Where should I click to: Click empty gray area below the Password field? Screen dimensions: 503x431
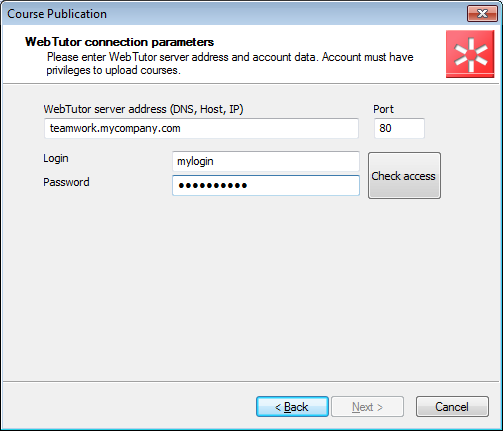point(250,283)
